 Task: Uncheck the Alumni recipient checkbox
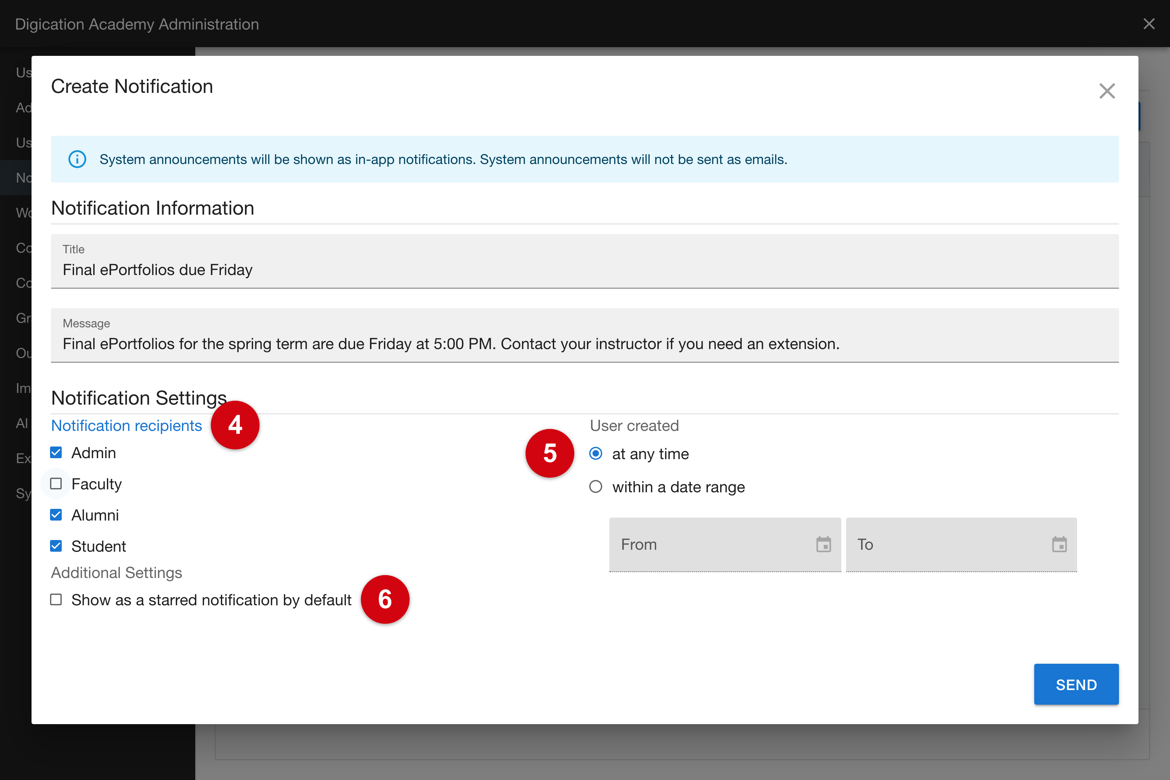(x=56, y=515)
